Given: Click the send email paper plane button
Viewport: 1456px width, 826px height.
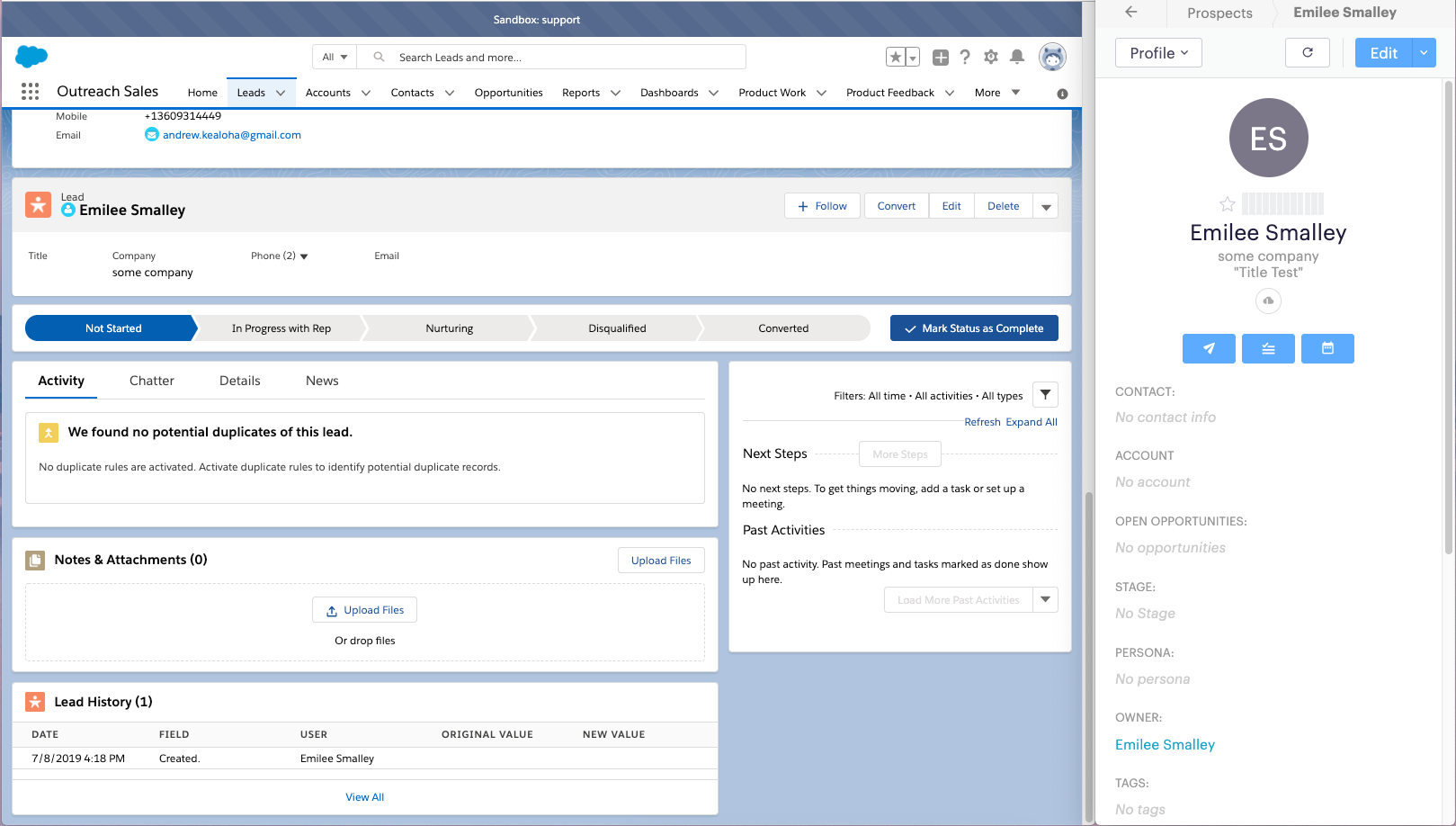Looking at the screenshot, I should click(x=1209, y=348).
